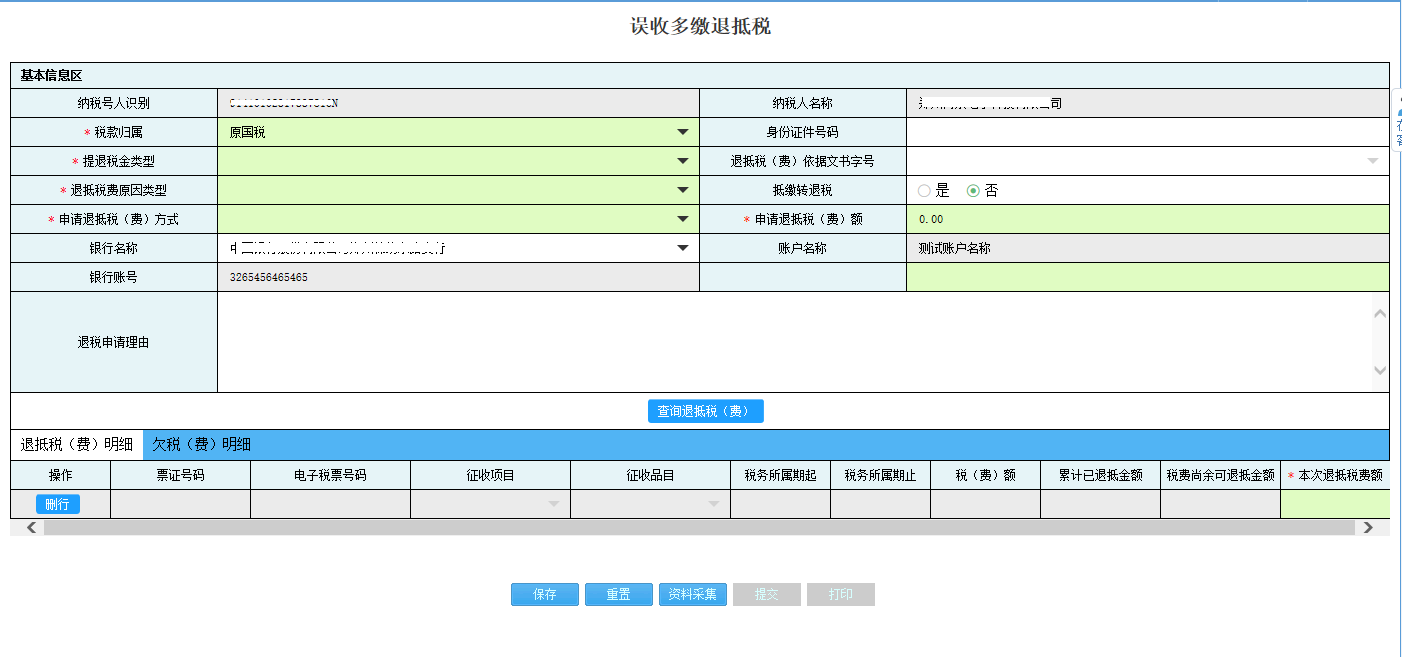The width and height of the screenshot is (1402, 657).
Task: Click the 查询退抵税（费） button
Action: (x=705, y=411)
